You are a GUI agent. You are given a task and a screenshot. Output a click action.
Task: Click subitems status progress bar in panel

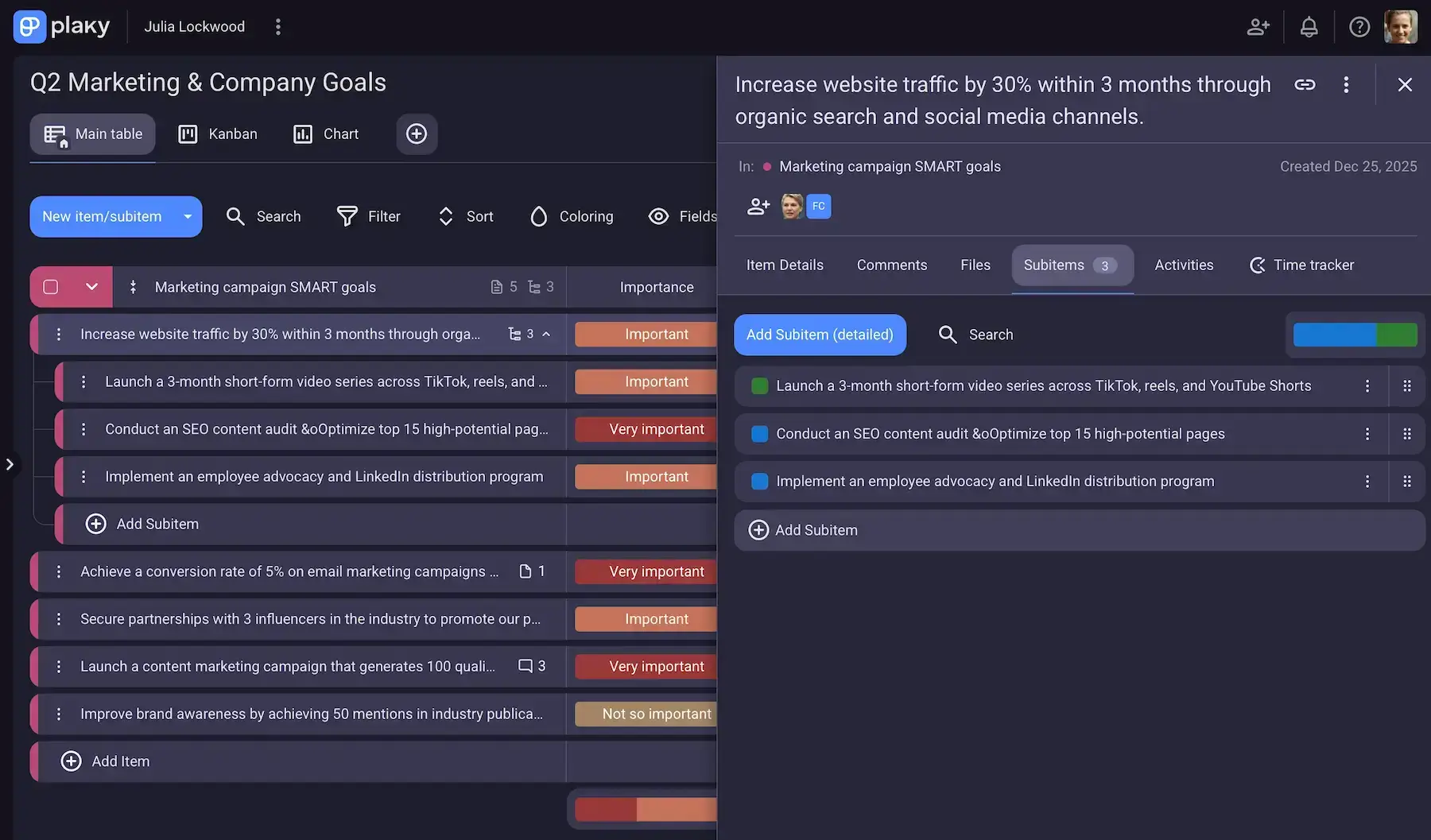coord(1355,335)
